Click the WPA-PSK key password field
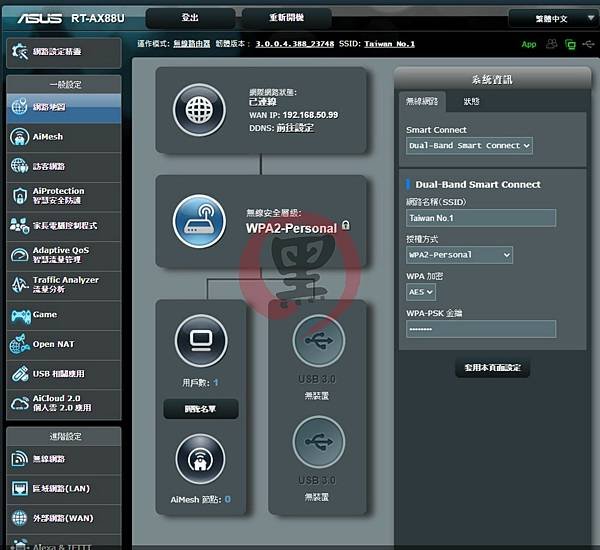This screenshot has height=550, width=600. 481,329
